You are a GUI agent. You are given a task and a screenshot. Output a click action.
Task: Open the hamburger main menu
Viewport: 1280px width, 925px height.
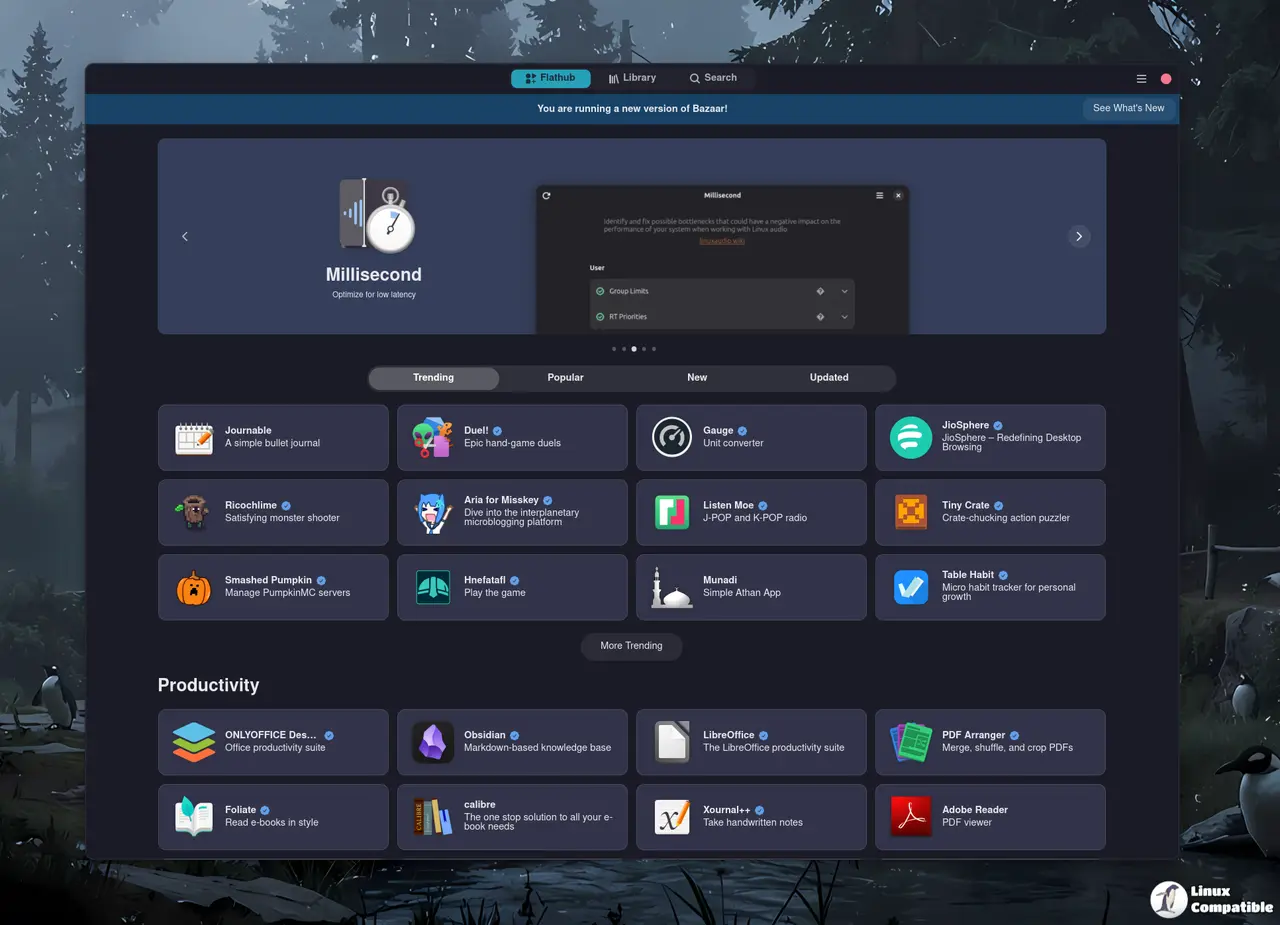tap(1141, 79)
